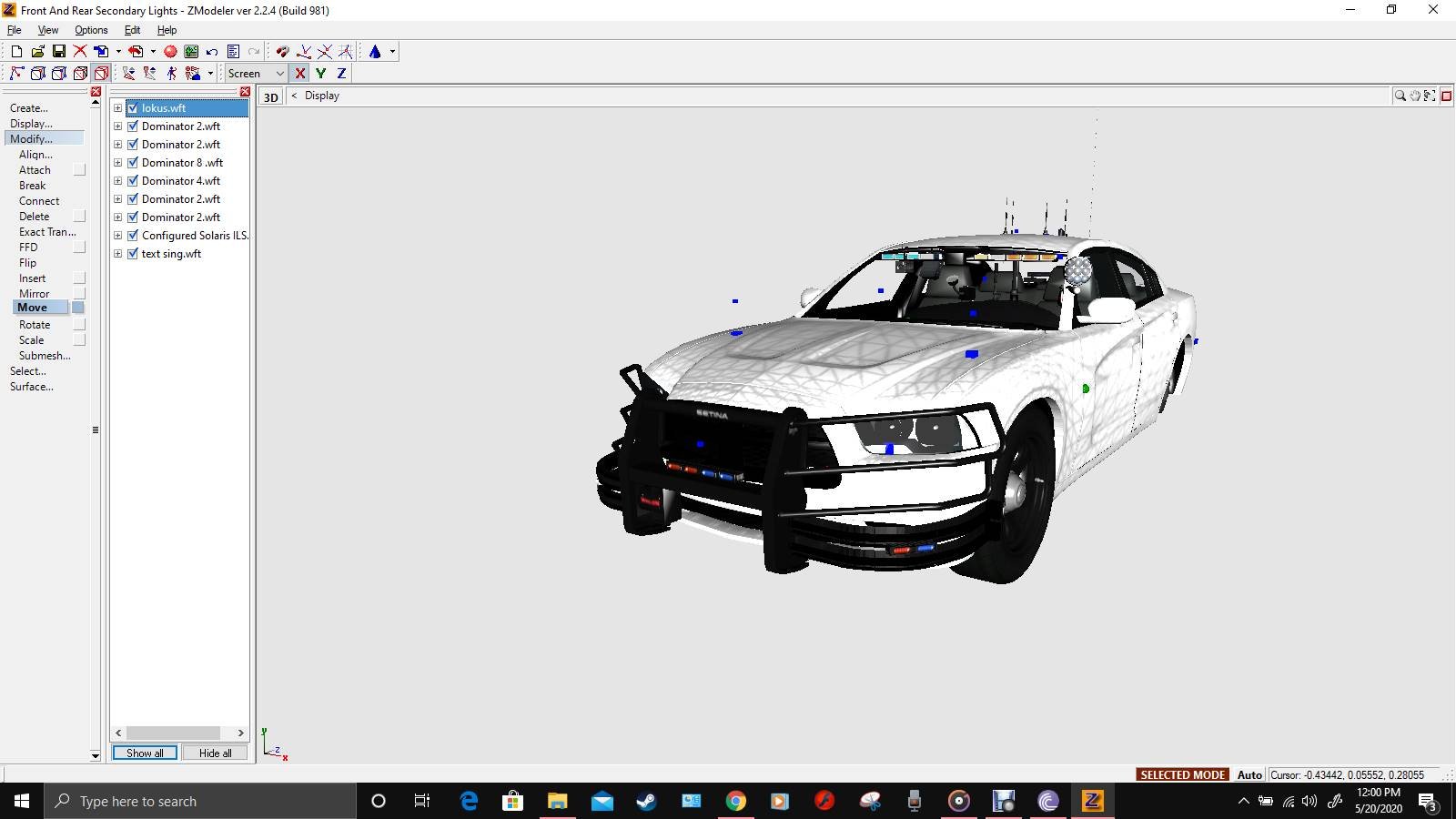The width and height of the screenshot is (1456, 819).
Task: Click the Save floppy disk icon
Action: pyautogui.click(x=59, y=52)
